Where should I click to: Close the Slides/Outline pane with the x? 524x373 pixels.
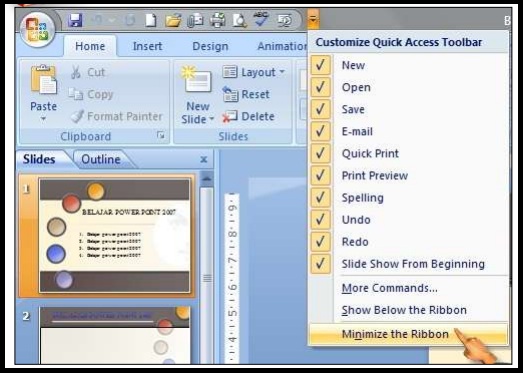pos(204,159)
